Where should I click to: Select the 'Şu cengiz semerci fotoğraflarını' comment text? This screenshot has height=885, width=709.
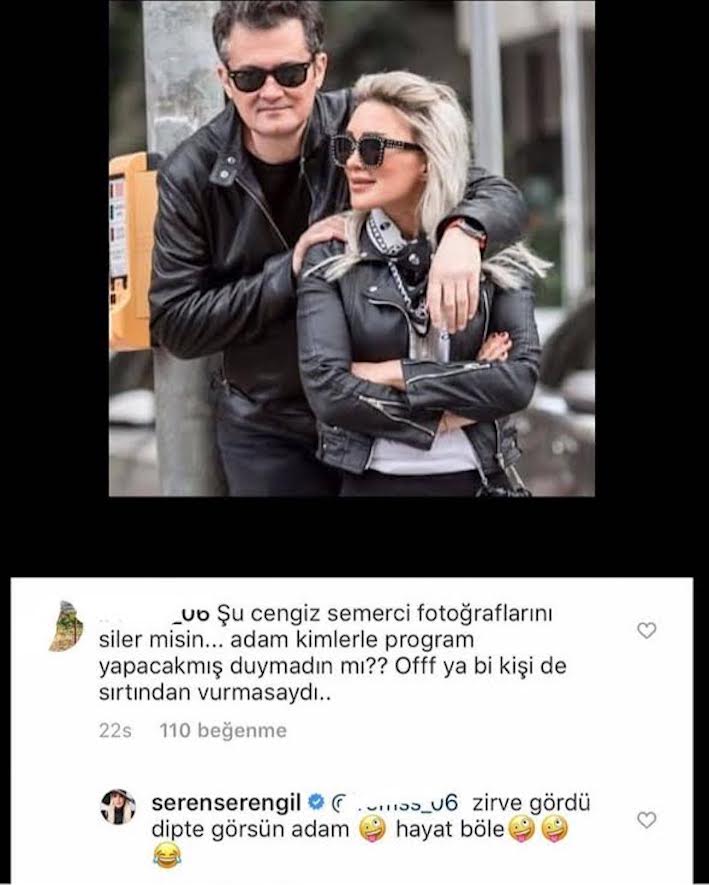pyautogui.click(x=385, y=614)
